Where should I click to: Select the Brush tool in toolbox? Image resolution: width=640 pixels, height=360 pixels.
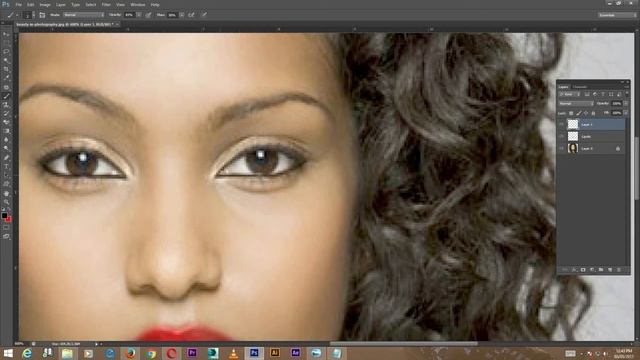point(6,96)
